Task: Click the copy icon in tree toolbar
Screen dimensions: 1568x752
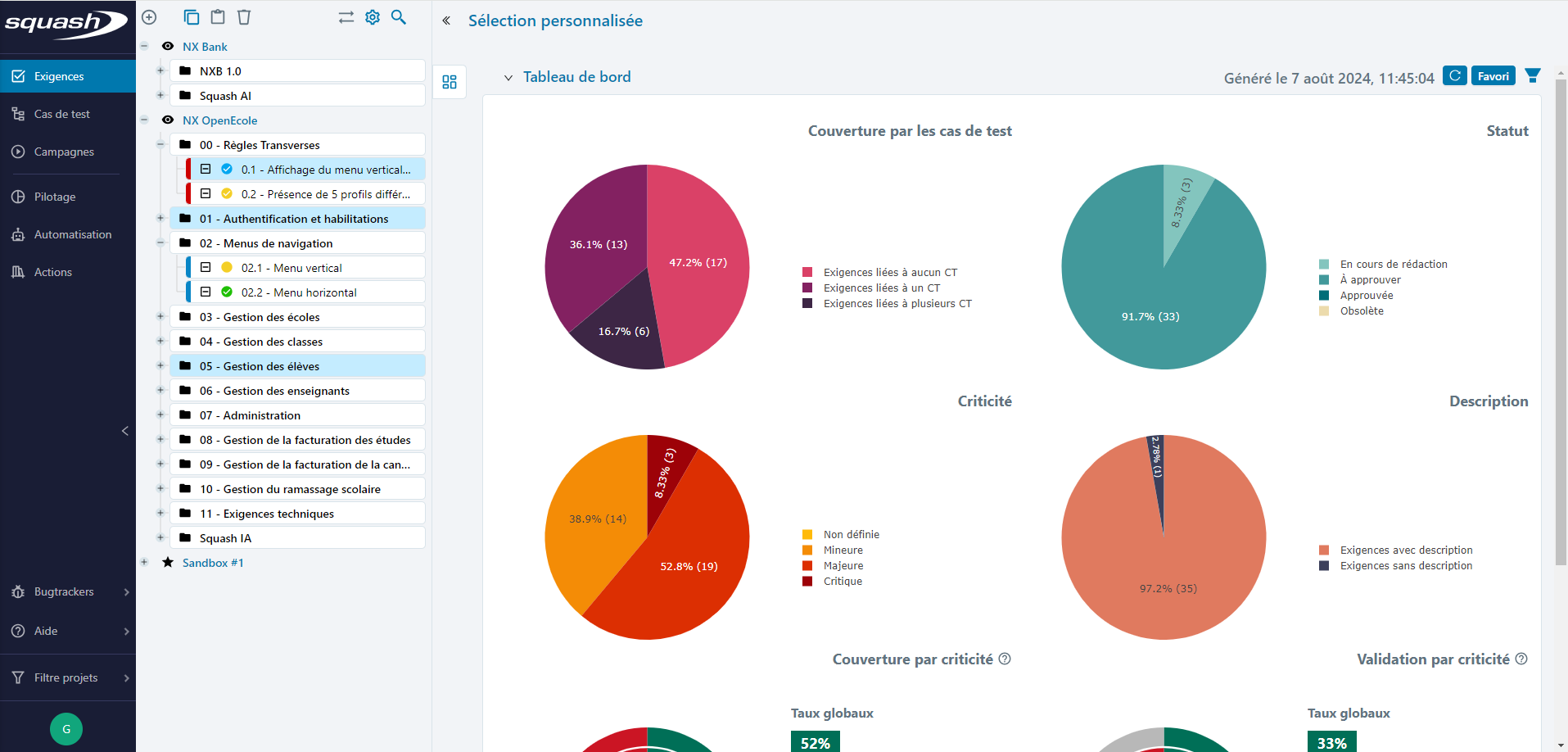Action: click(192, 17)
